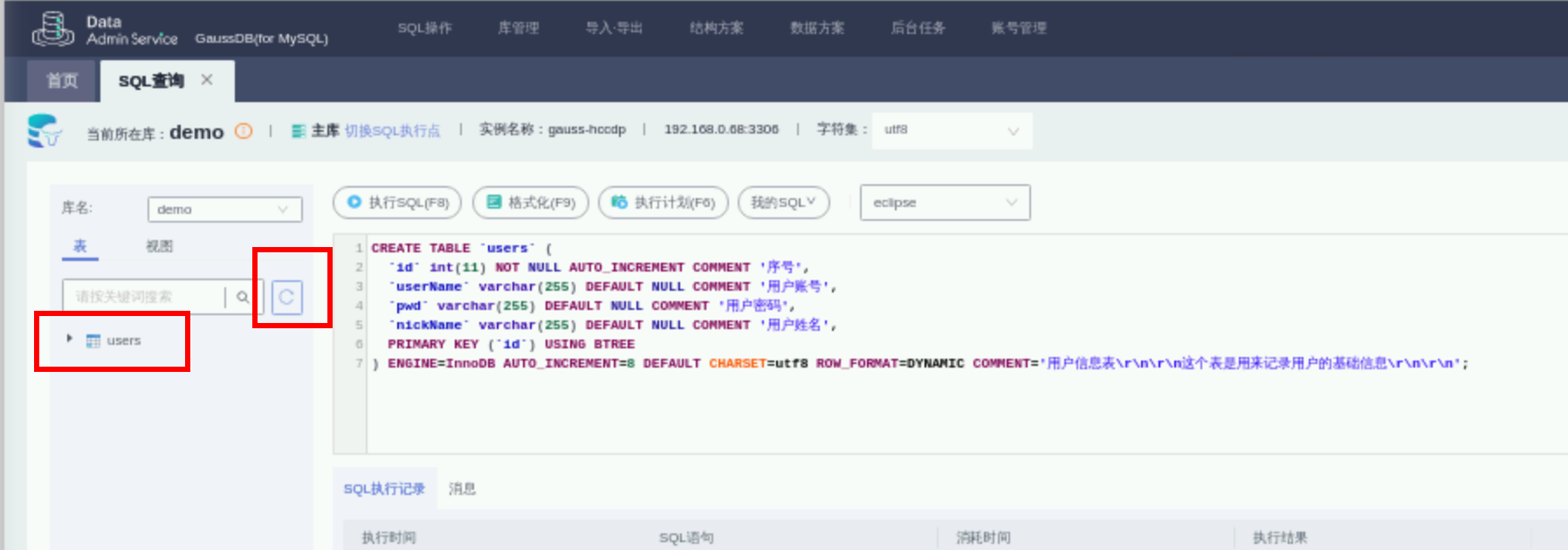This screenshot has width=1568, height=550.
Task: Switch to the 消息 tab
Action: 462,489
